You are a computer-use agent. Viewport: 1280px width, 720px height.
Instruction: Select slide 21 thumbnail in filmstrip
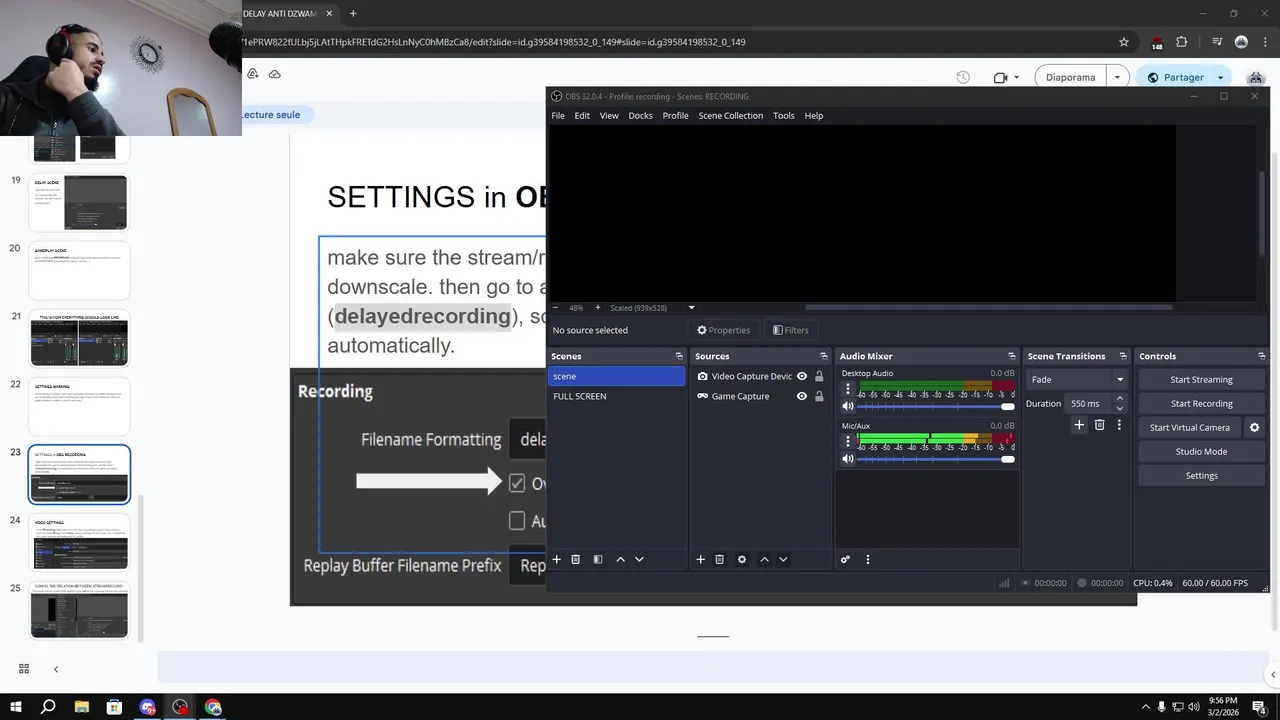79,338
